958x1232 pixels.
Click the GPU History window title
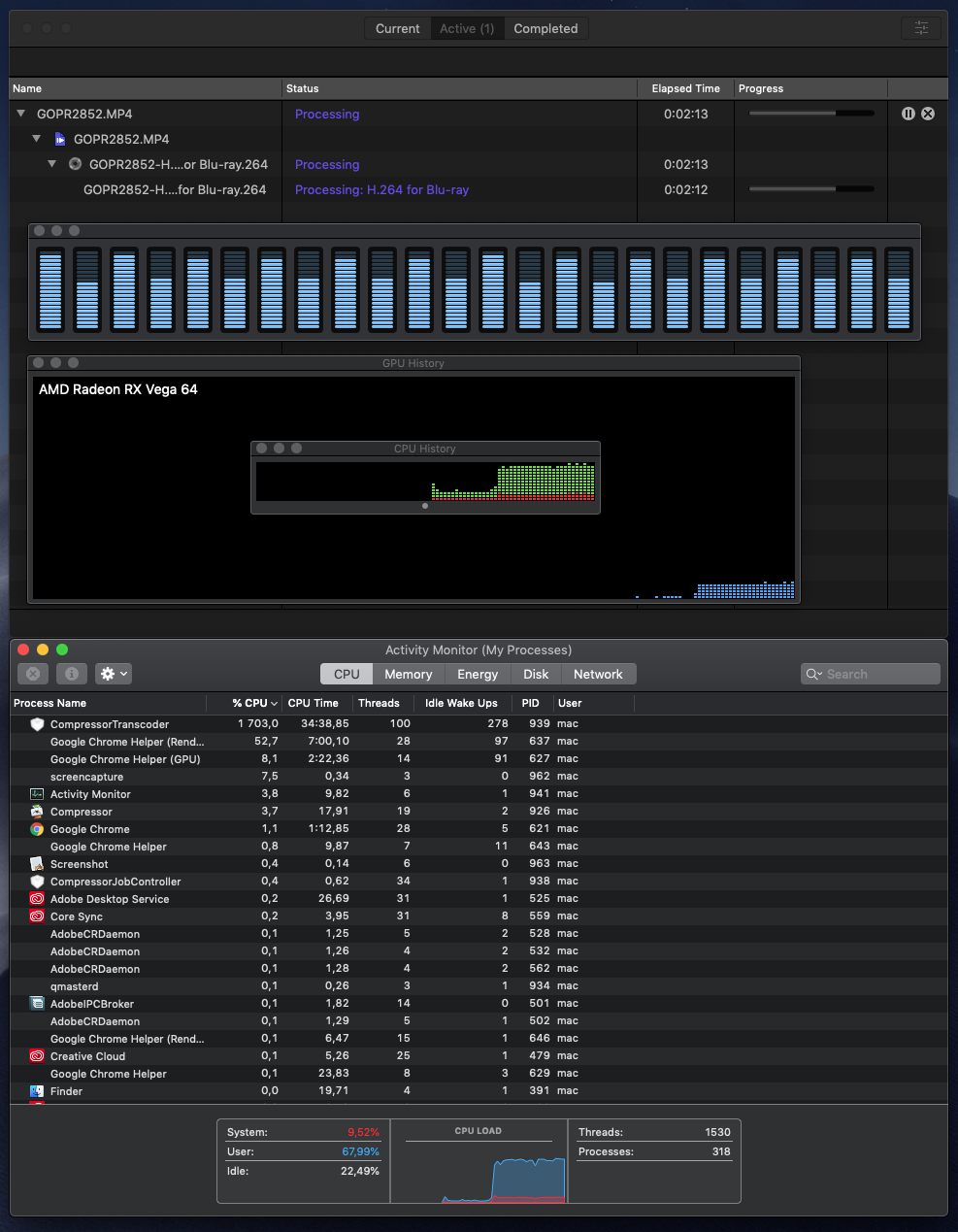point(413,363)
